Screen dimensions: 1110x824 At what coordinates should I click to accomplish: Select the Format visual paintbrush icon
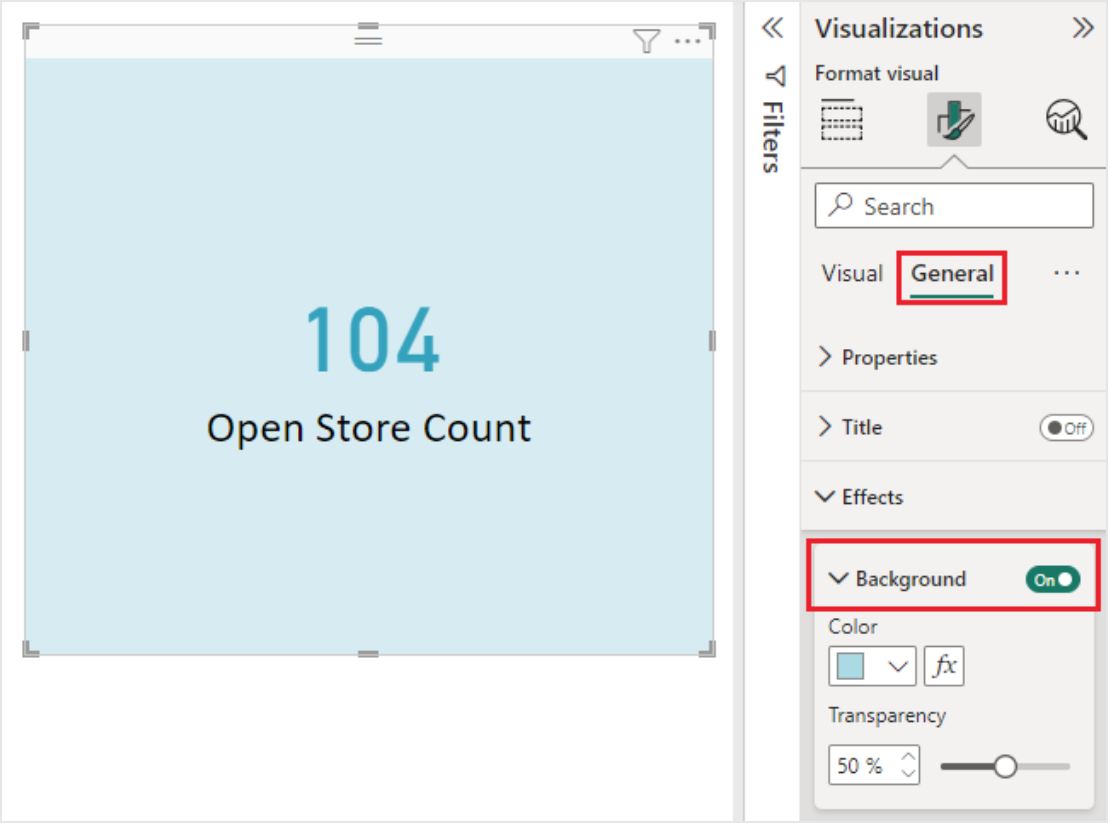pyautogui.click(x=954, y=120)
